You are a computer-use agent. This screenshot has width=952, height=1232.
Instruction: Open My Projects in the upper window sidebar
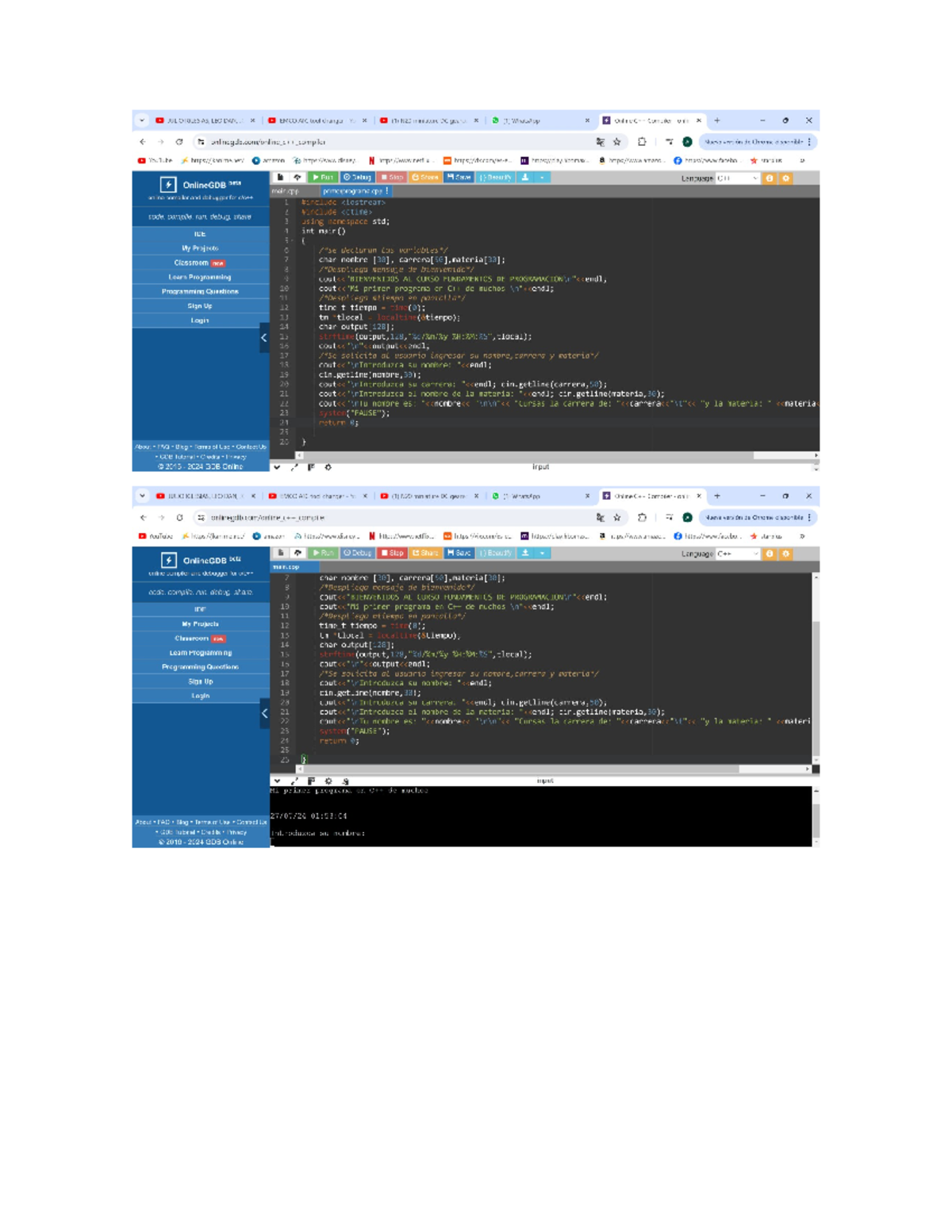200,248
